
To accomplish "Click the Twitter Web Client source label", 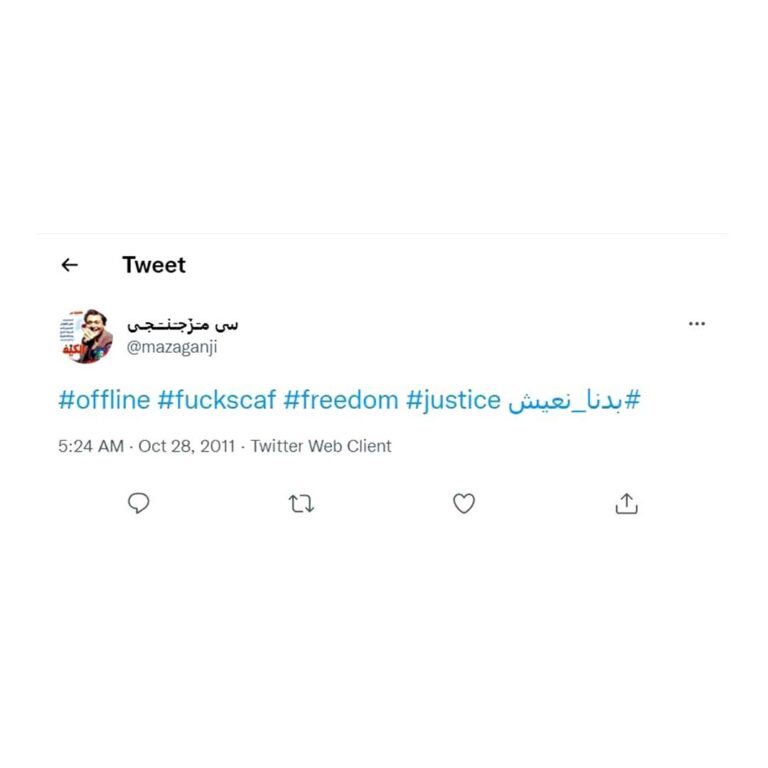I will (321, 446).
